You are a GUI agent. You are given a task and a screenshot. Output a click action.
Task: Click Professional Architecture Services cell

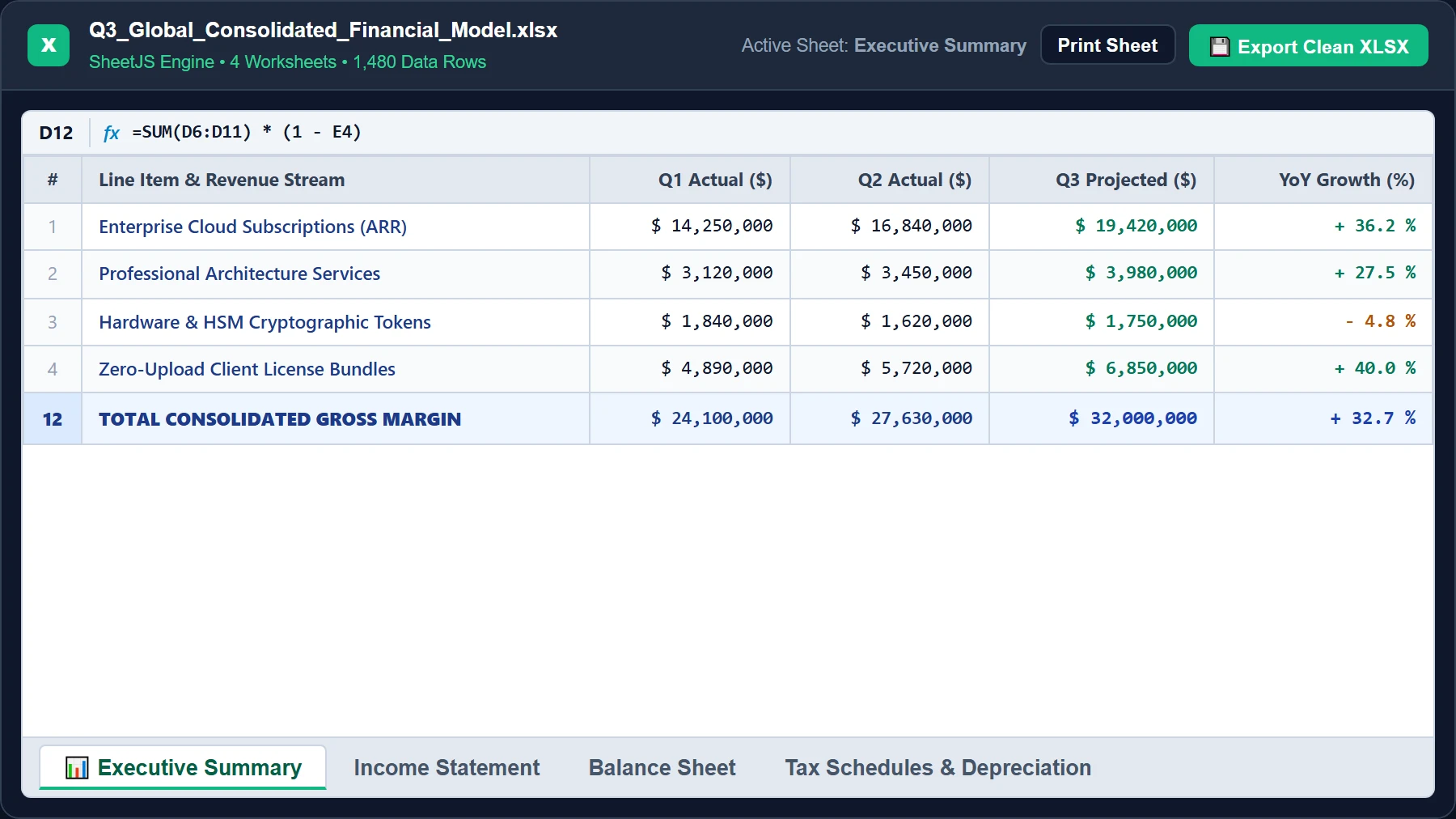coord(336,274)
